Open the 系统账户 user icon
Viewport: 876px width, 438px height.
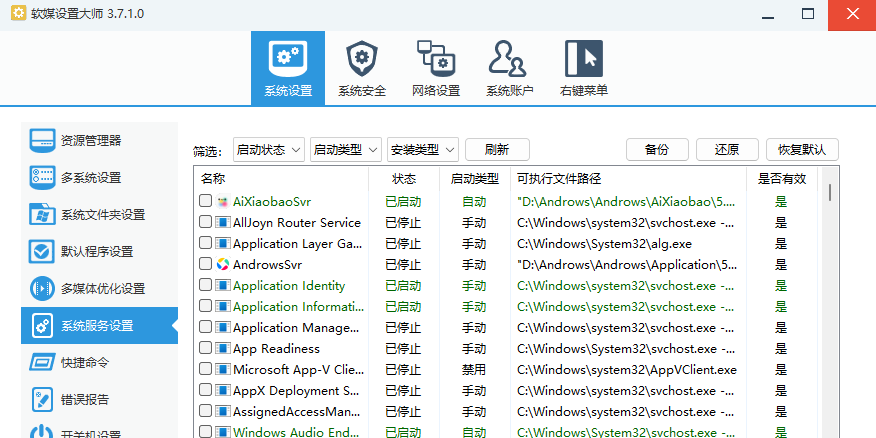point(509,59)
